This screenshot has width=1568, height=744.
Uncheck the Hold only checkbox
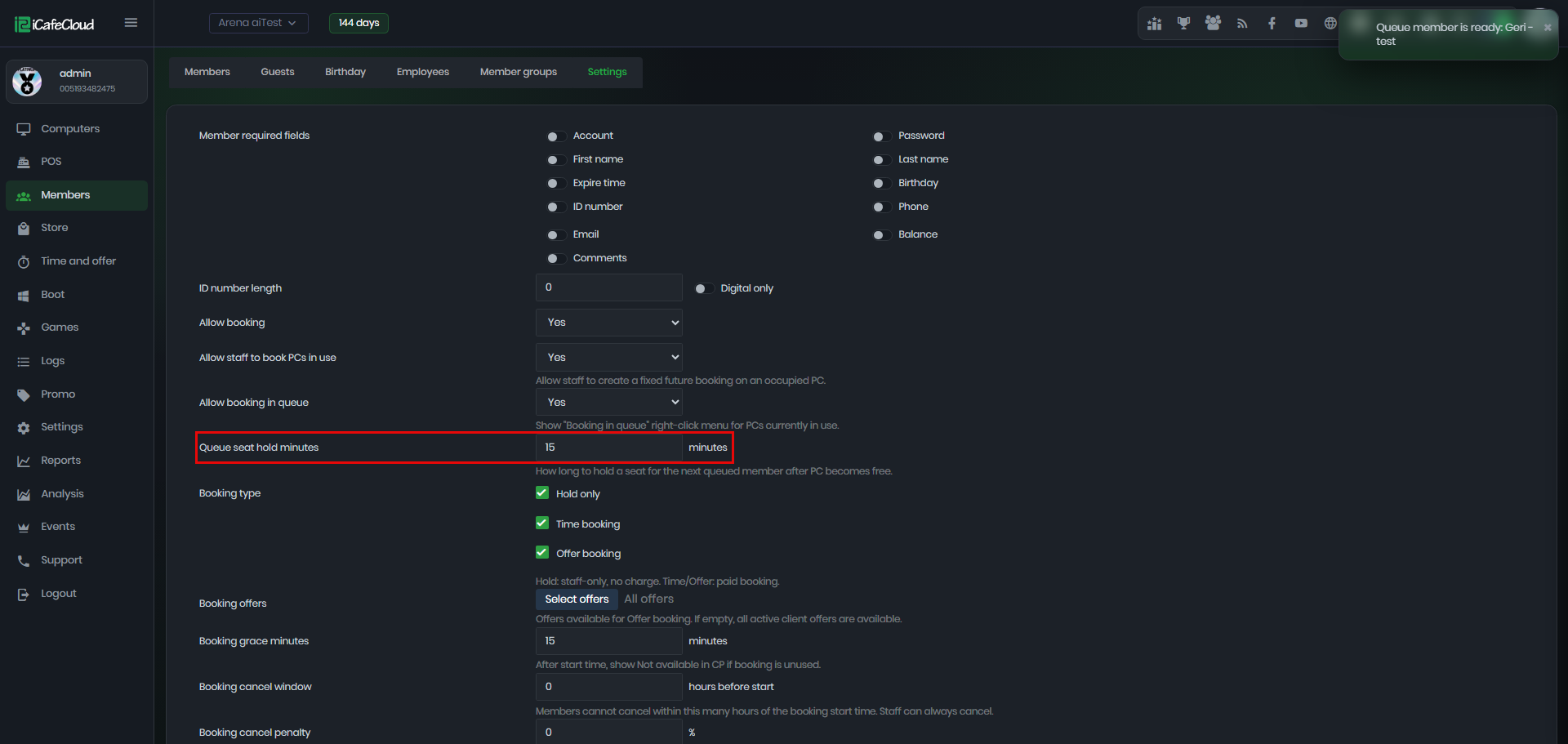tap(542, 492)
